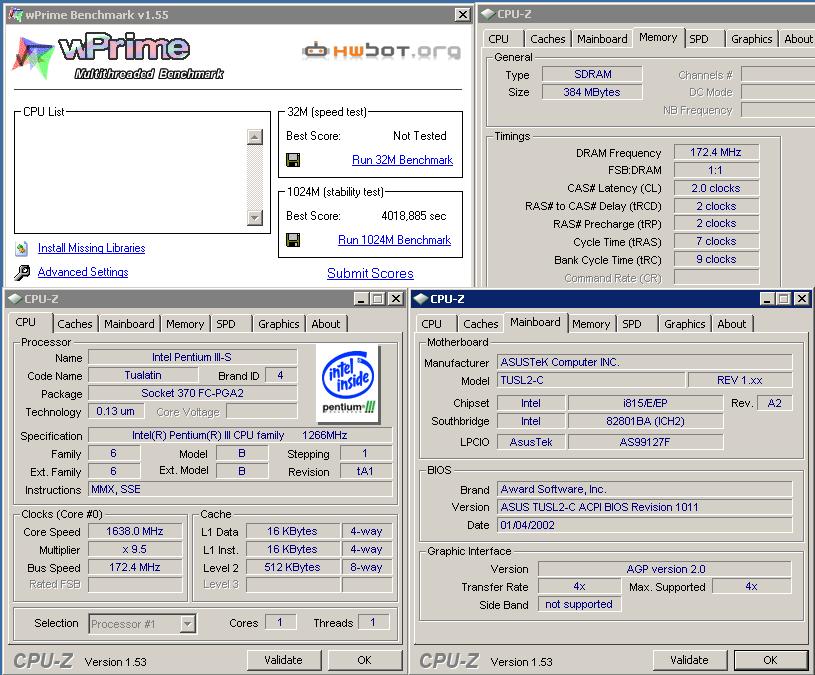Click Validate in the CPU window

coord(283,660)
